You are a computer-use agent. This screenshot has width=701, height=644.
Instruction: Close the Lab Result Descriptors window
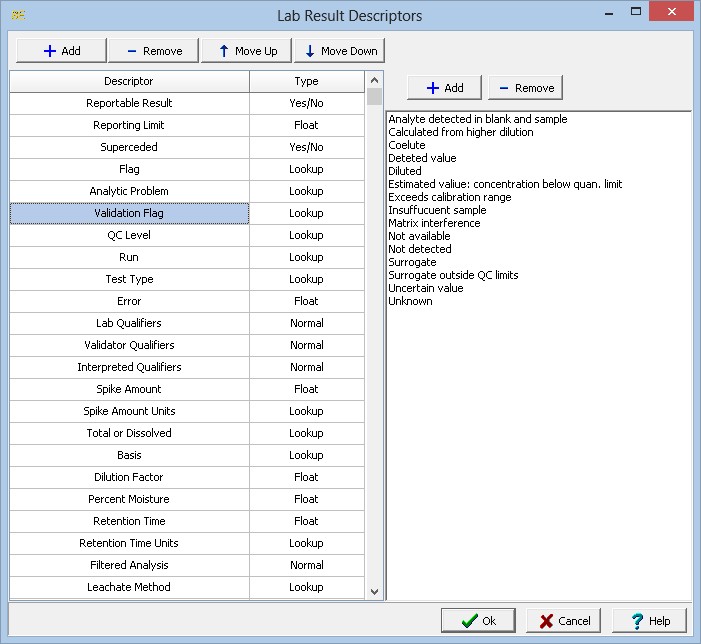[x=675, y=14]
